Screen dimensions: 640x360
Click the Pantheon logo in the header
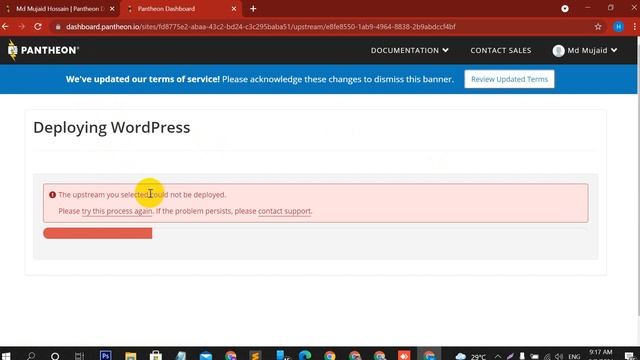(x=43, y=50)
